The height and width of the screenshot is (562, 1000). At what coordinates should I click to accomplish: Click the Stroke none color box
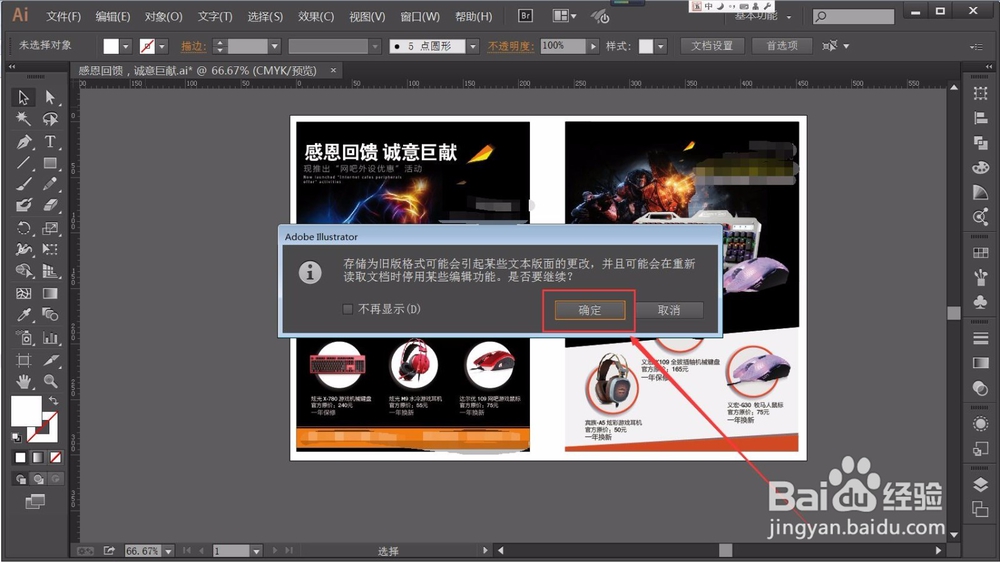pyautogui.click(x=42, y=427)
